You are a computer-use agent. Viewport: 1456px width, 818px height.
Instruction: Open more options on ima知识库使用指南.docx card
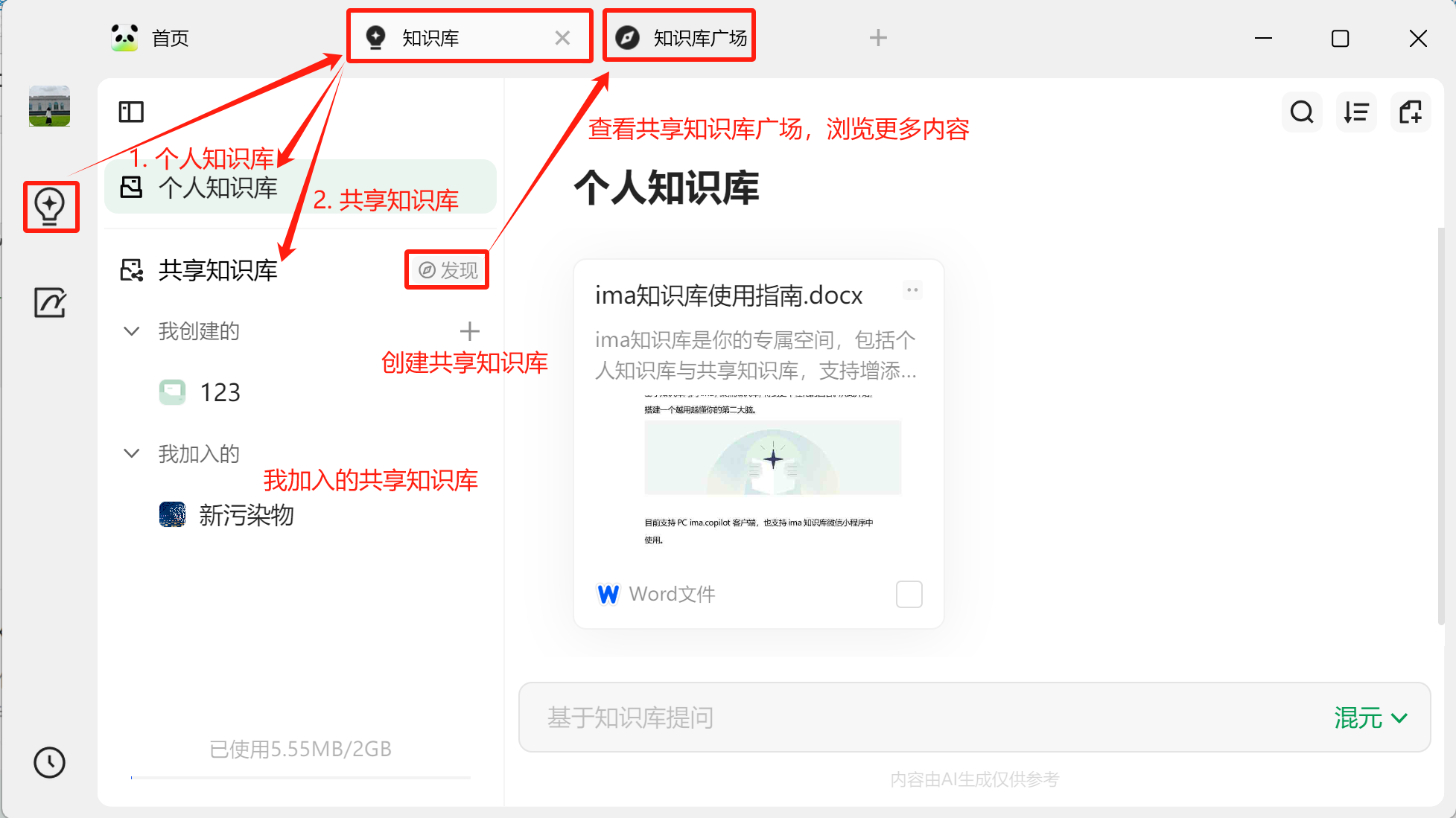[x=912, y=290]
